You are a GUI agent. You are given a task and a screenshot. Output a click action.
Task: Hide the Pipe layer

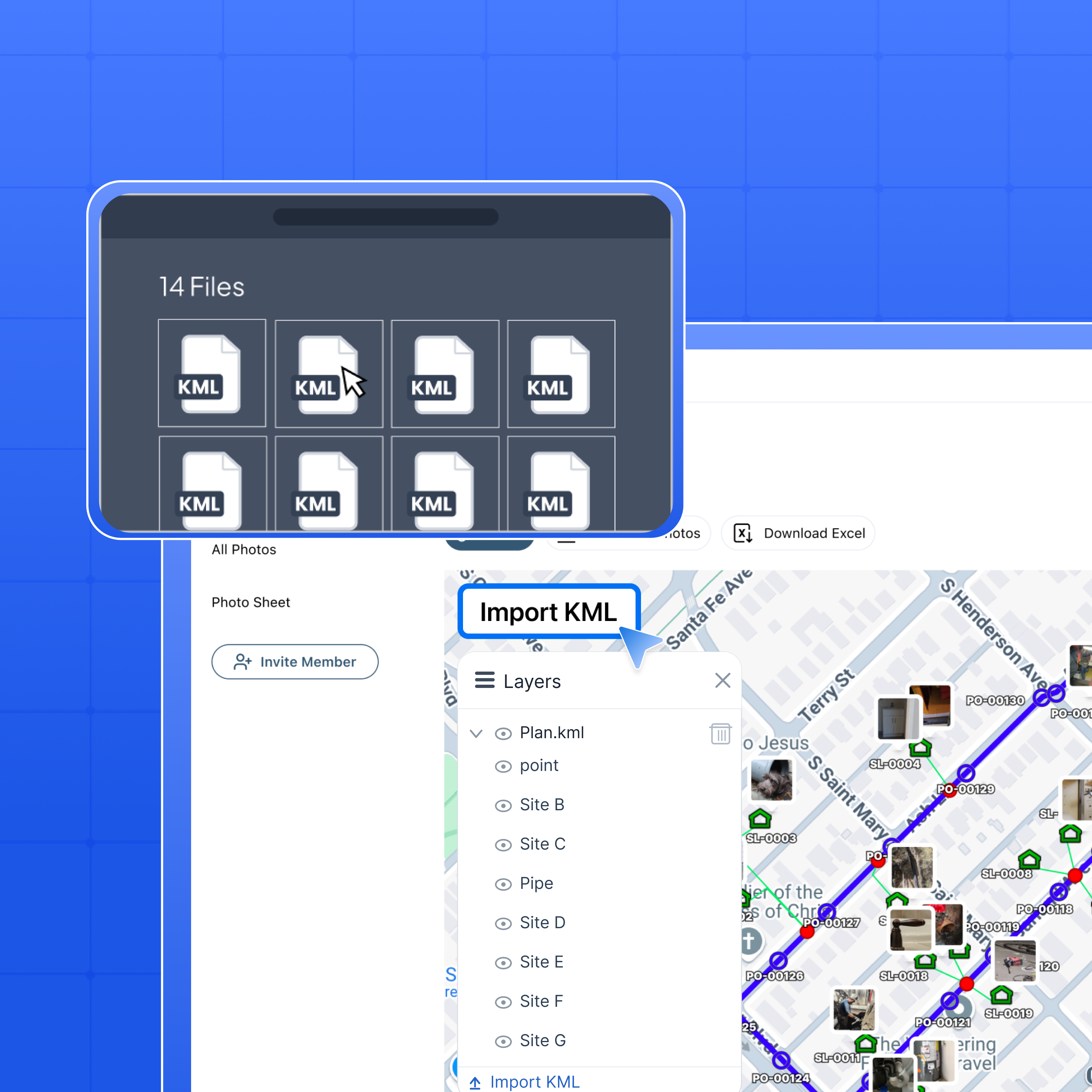(x=503, y=884)
